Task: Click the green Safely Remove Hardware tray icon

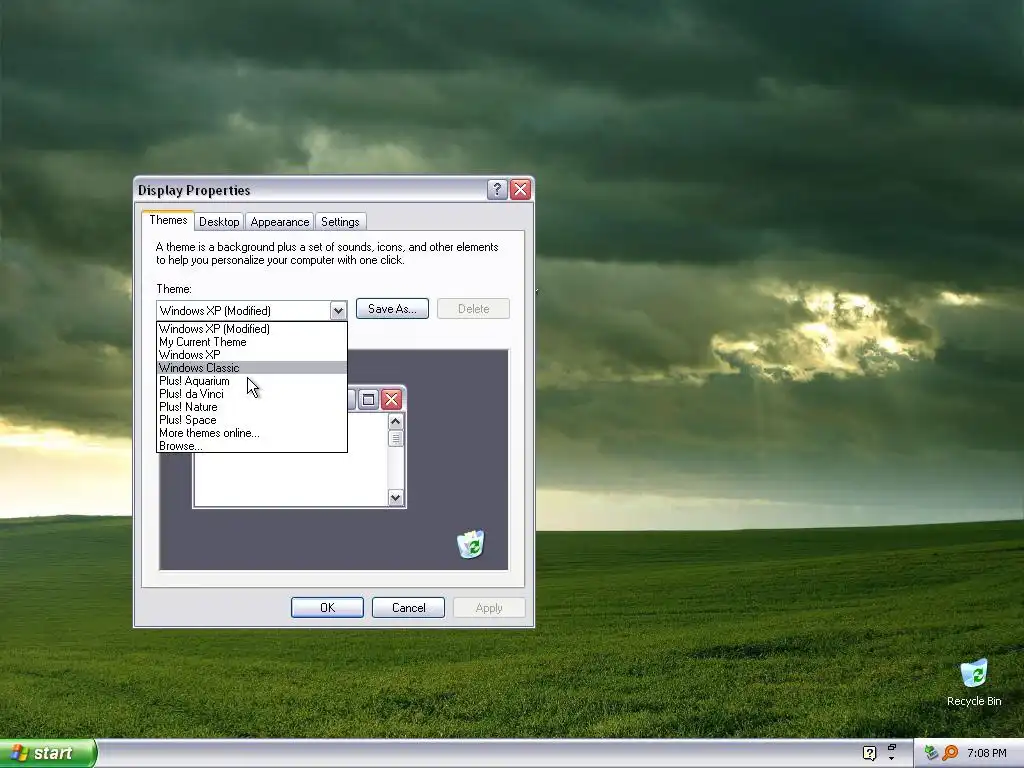Action: [931, 753]
